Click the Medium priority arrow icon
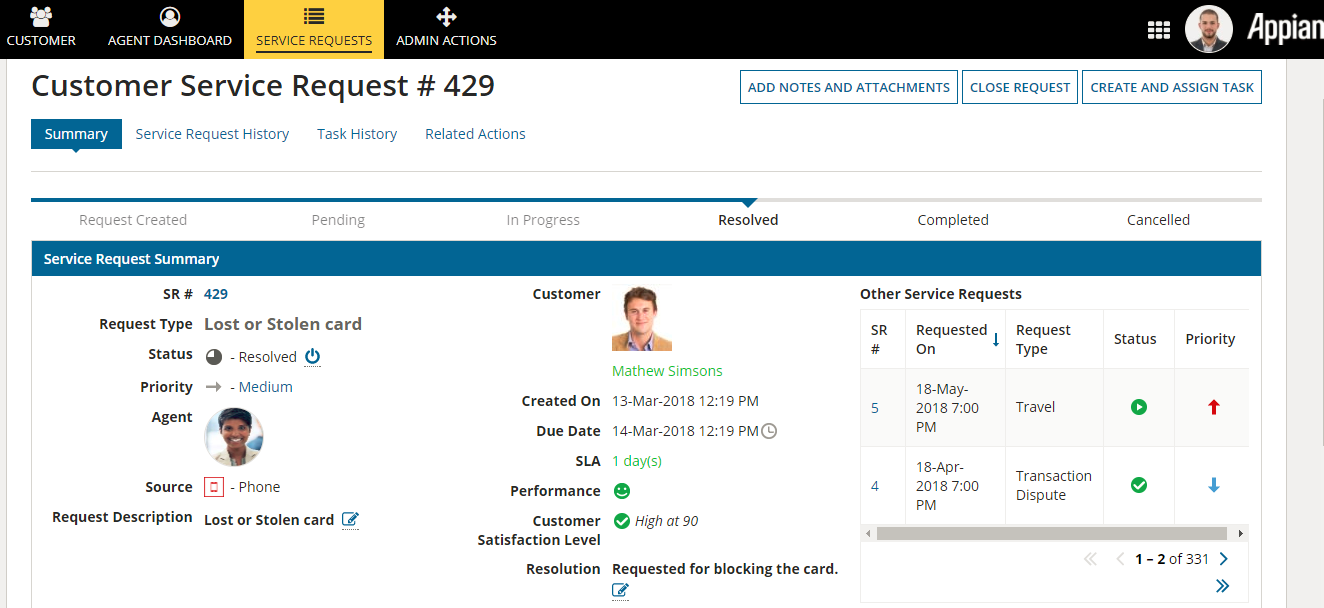This screenshot has width=1324, height=608. tap(213, 387)
